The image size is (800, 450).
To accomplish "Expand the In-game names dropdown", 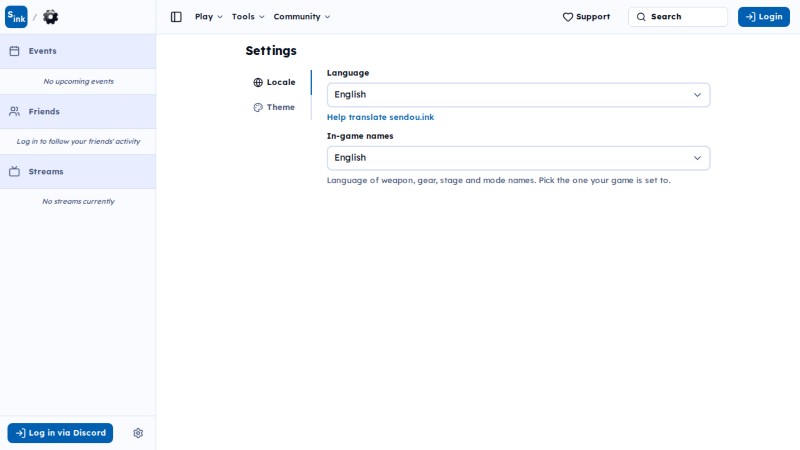I will [x=518, y=158].
